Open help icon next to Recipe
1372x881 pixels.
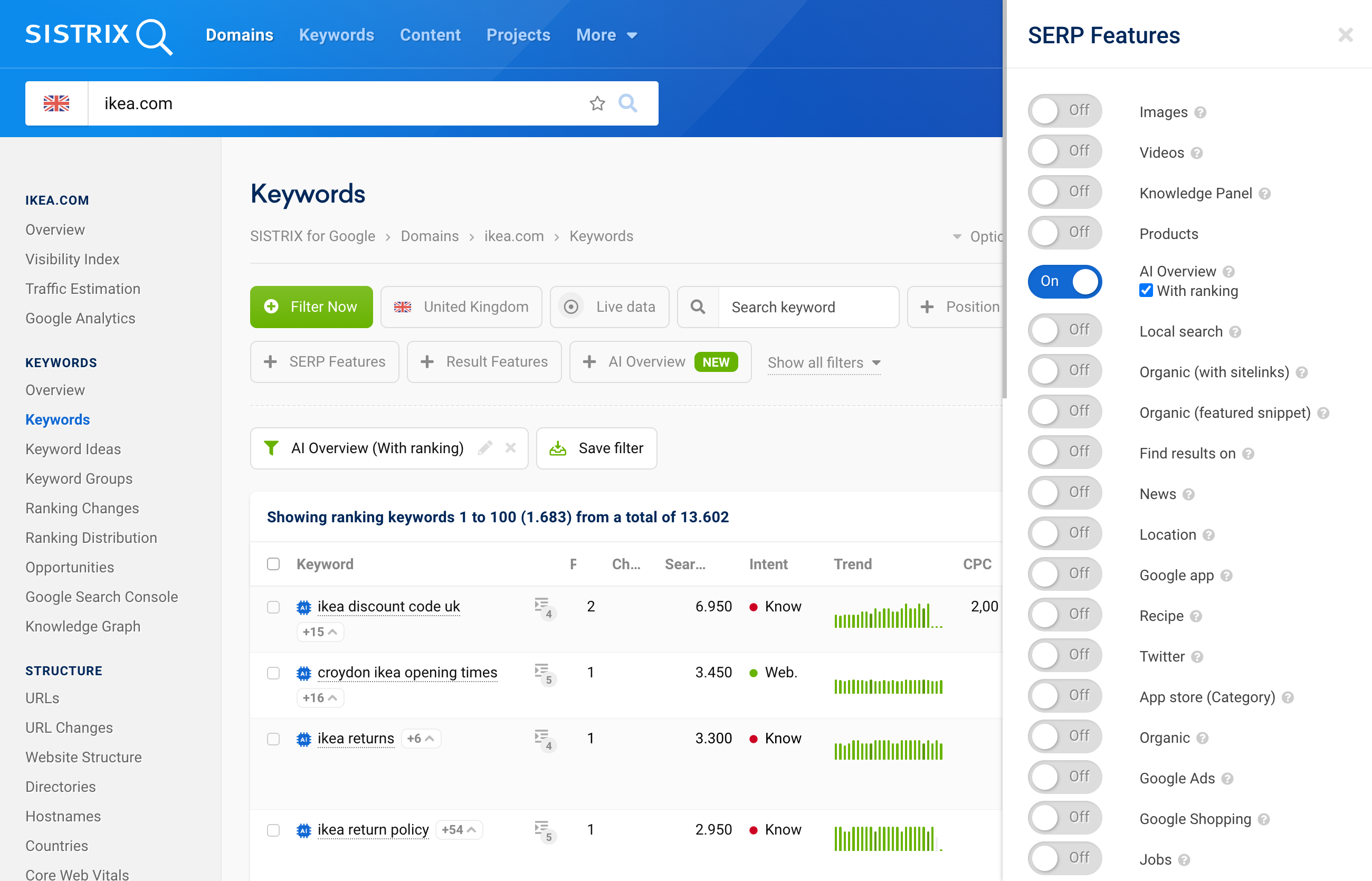pyautogui.click(x=1196, y=617)
